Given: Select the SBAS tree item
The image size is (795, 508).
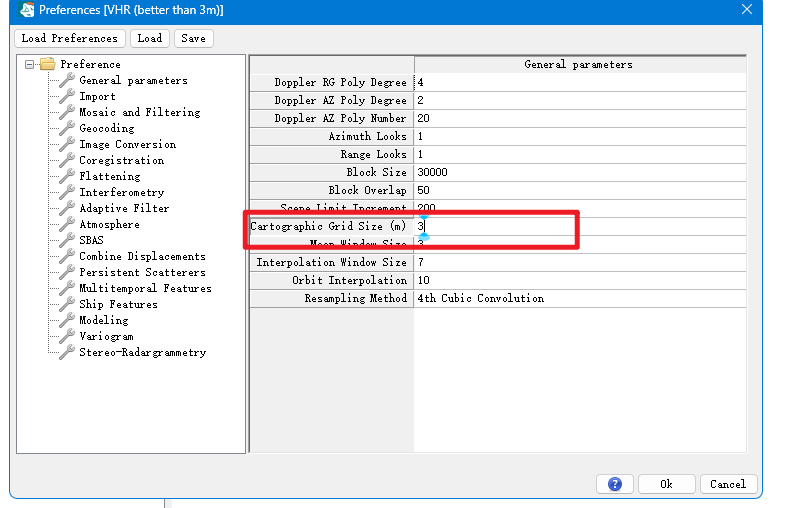Looking at the screenshot, I should 91,240.
